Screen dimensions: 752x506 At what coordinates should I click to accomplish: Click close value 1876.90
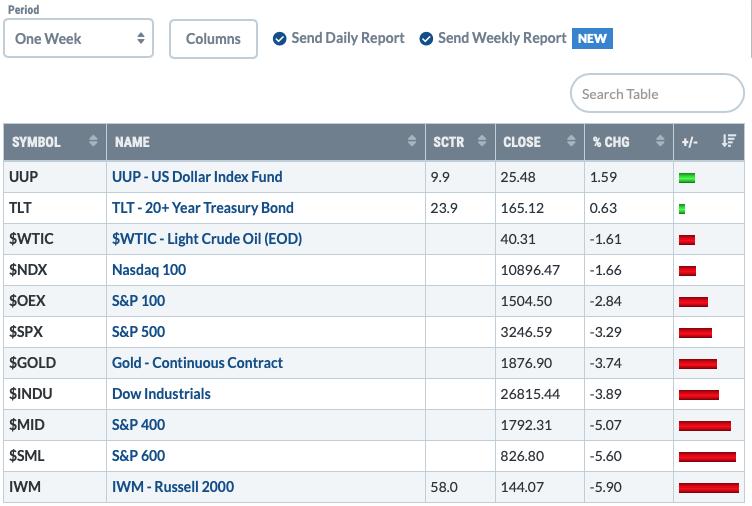526,363
